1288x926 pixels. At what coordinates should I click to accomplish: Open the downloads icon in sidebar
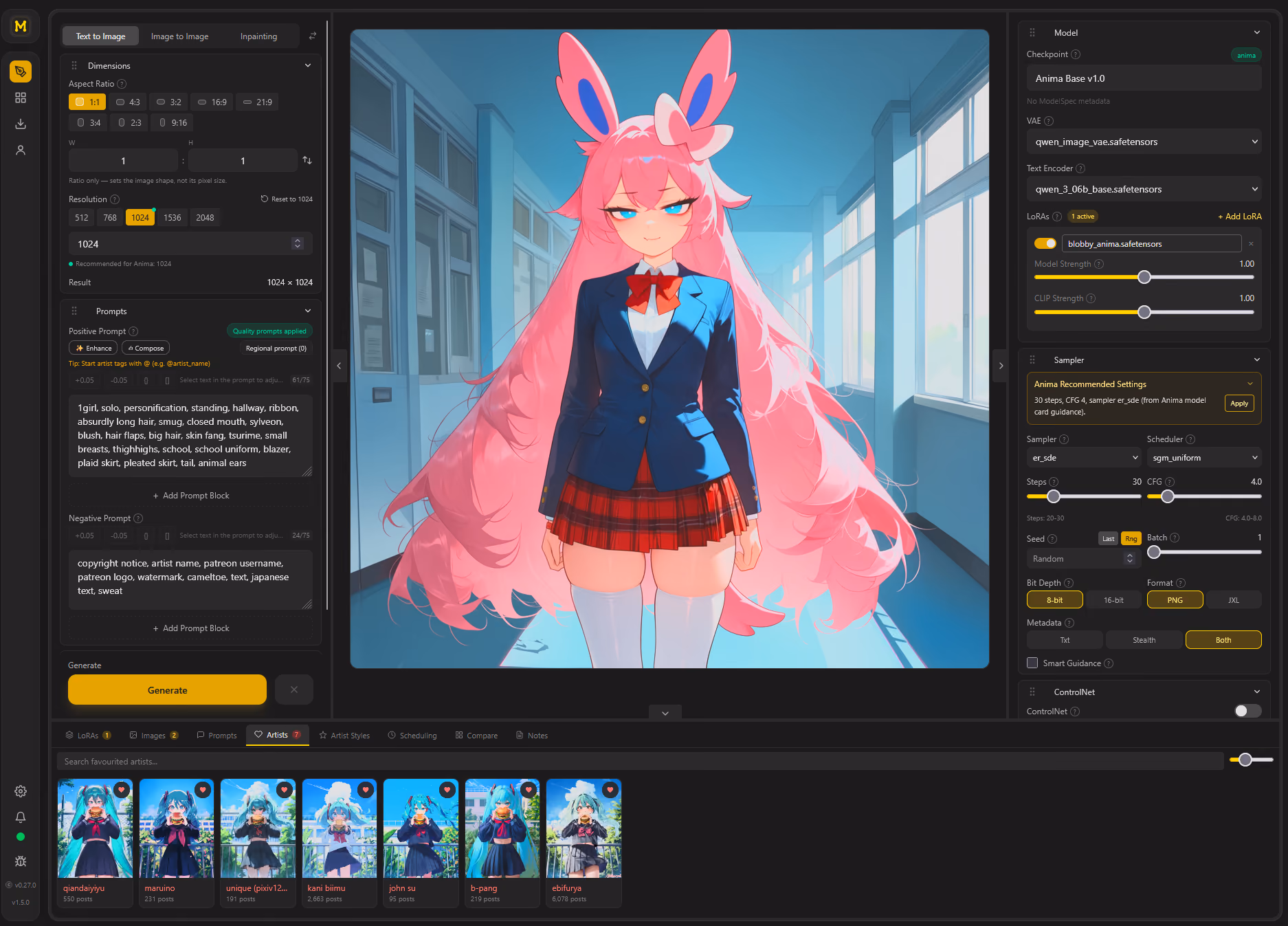click(21, 124)
